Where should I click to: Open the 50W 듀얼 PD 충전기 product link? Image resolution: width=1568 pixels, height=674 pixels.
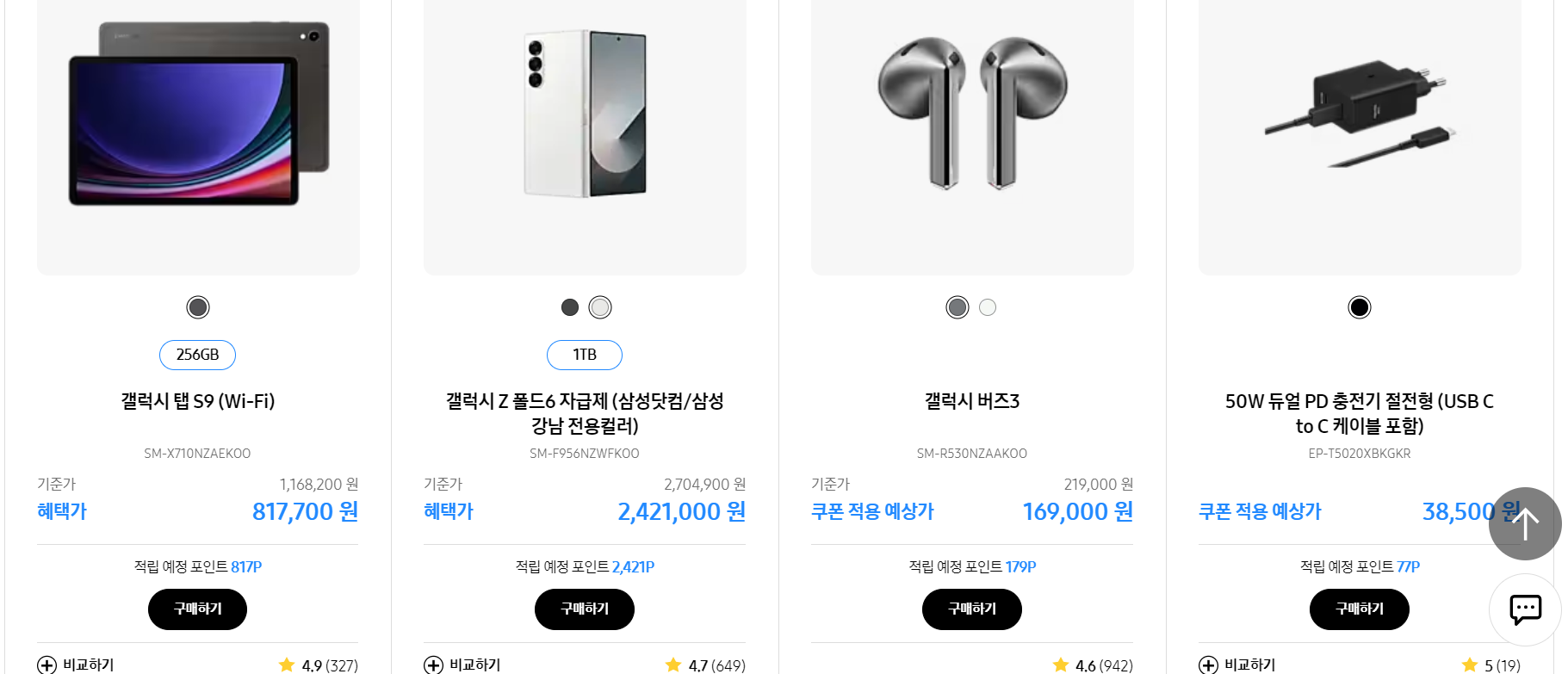pyautogui.click(x=1359, y=413)
